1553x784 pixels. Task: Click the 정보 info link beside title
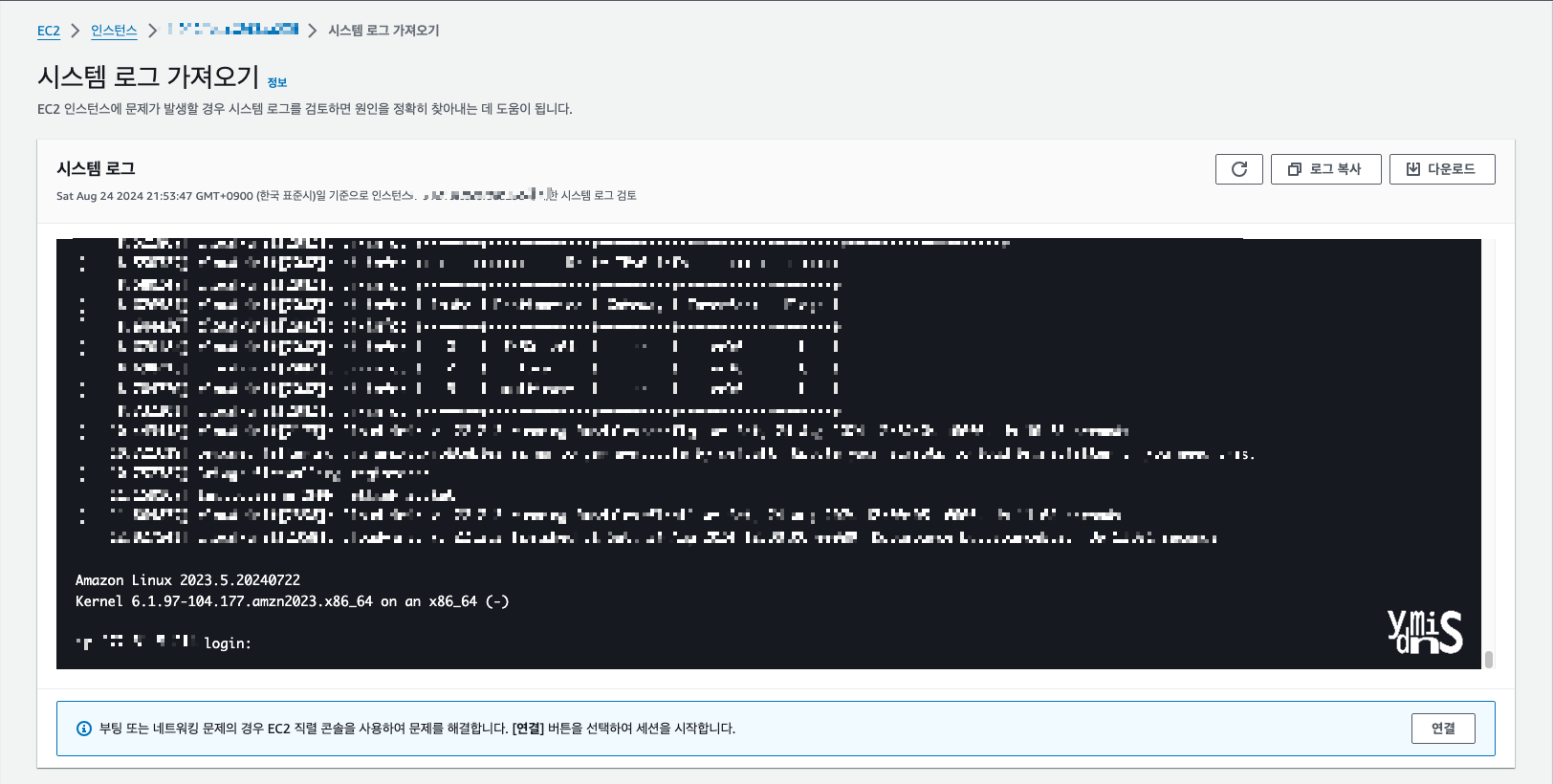click(277, 83)
